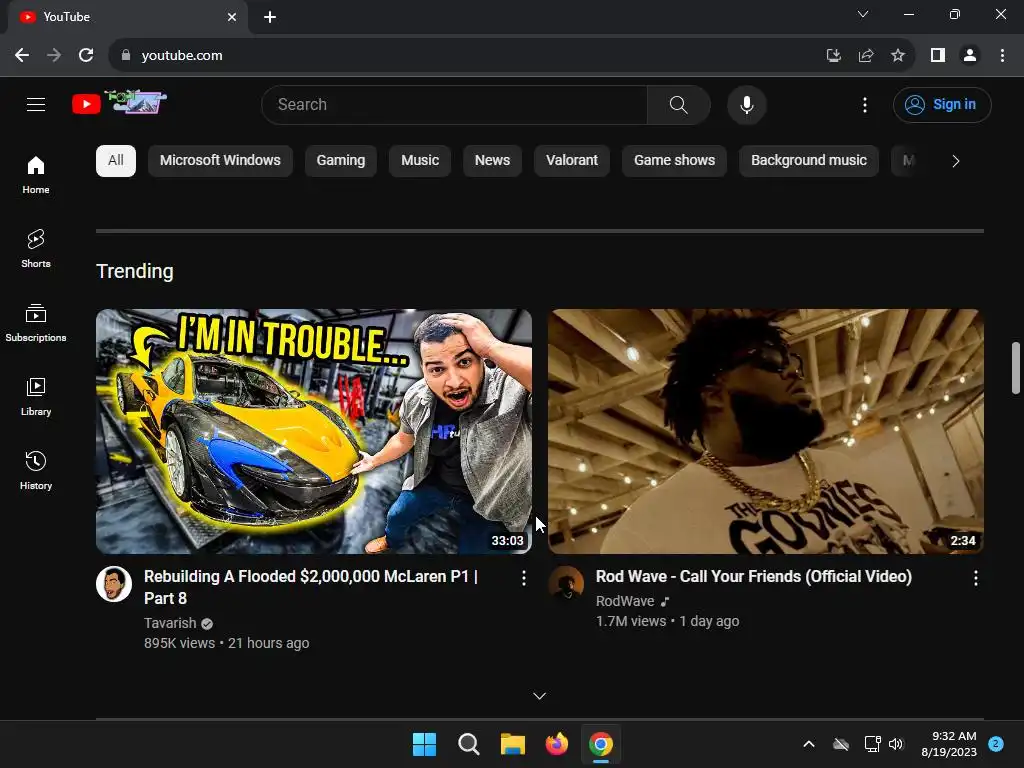The height and width of the screenshot is (768, 1024).
Task: Open Chrome side panel
Action: pos(938,56)
